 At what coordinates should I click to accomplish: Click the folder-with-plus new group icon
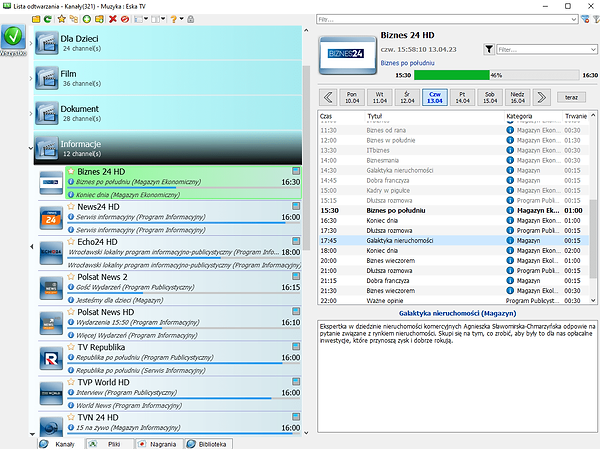click(x=99, y=19)
